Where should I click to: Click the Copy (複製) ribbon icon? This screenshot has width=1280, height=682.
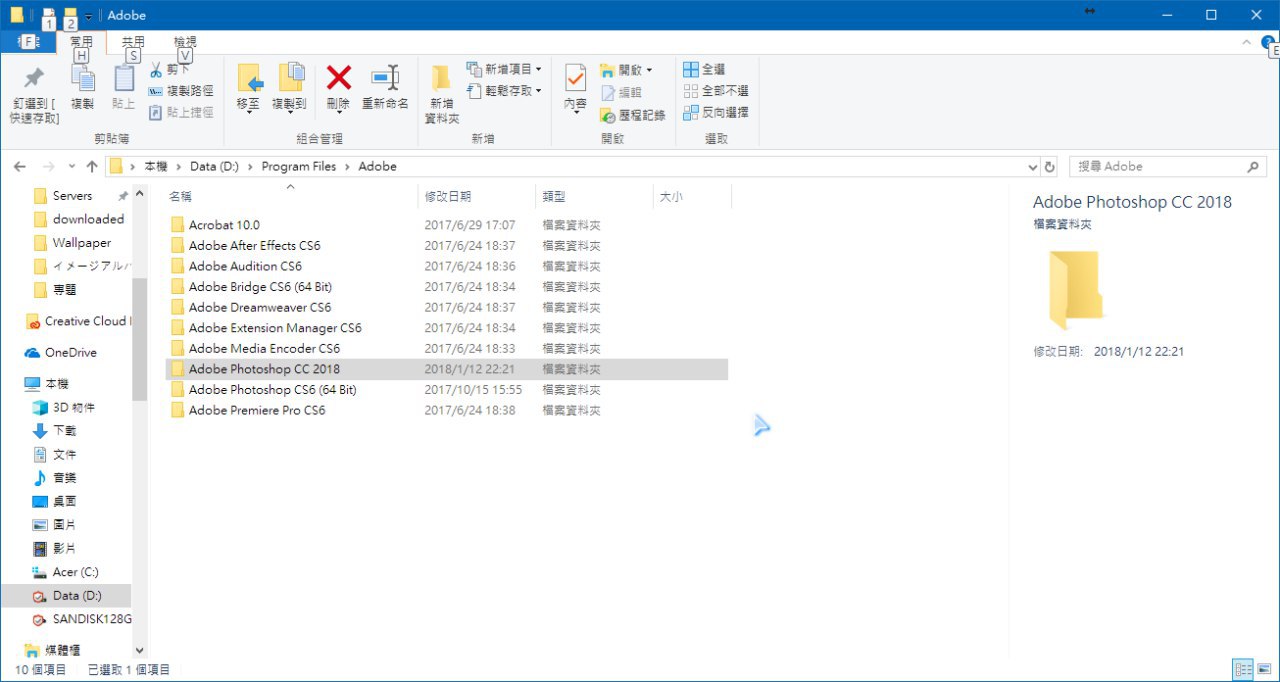pyautogui.click(x=82, y=80)
